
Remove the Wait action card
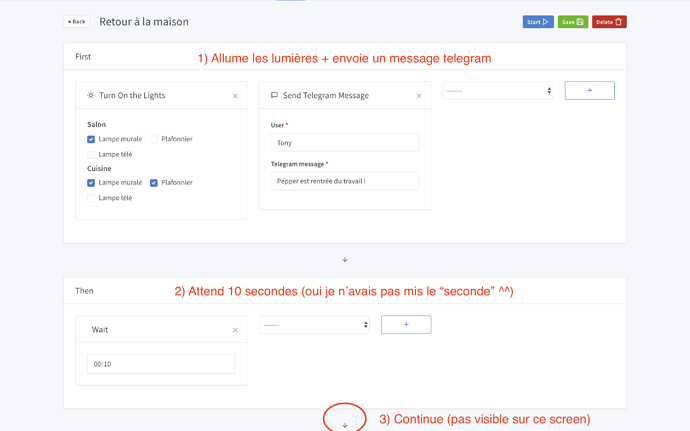tap(235, 330)
